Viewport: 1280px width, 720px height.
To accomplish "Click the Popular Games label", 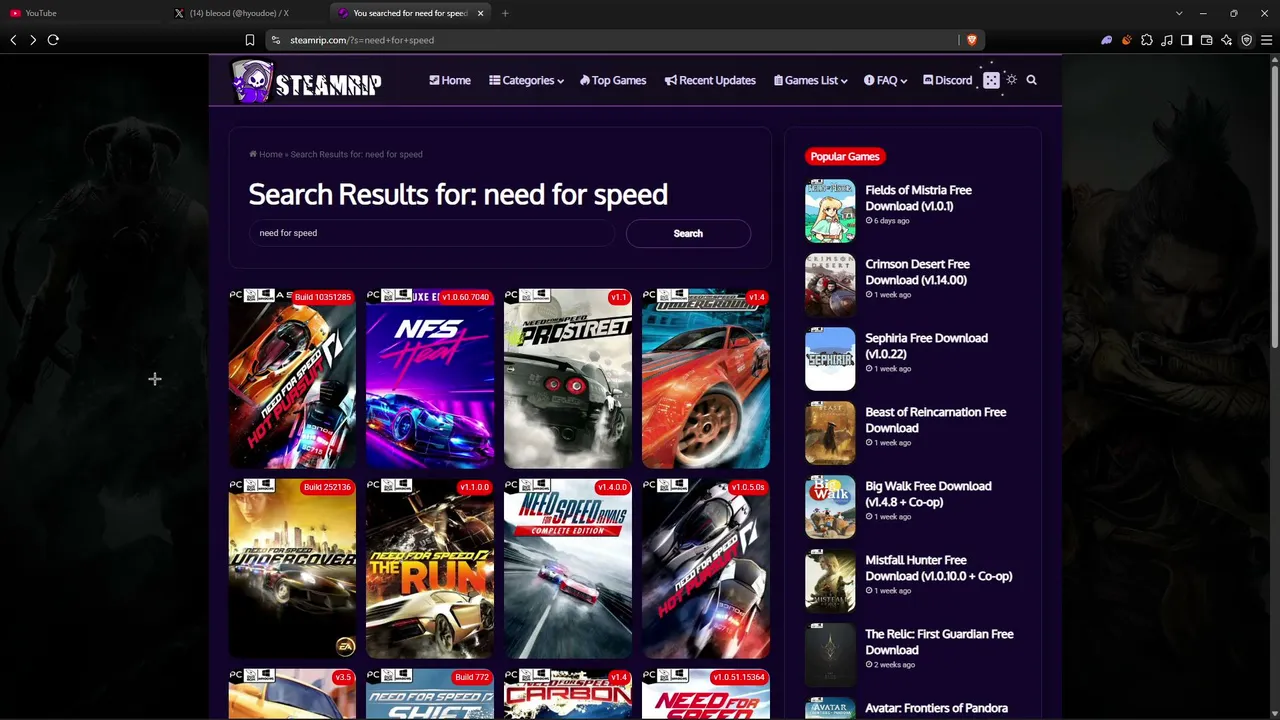I will (845, 156).
